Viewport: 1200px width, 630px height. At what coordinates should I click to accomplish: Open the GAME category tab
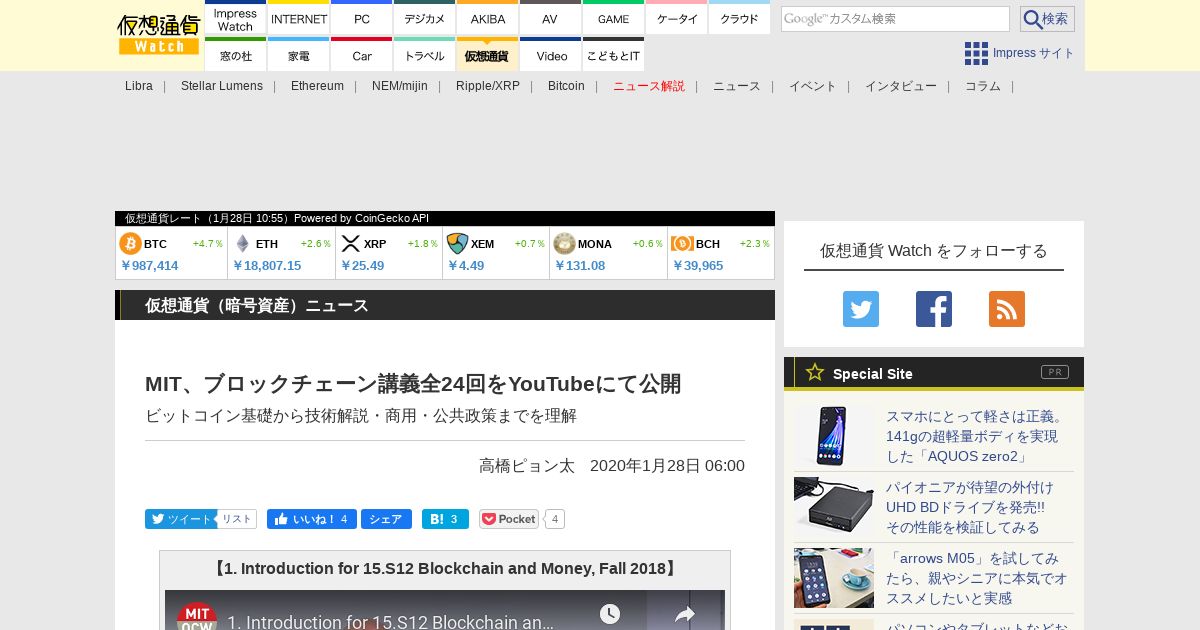(x=613, y=19)
